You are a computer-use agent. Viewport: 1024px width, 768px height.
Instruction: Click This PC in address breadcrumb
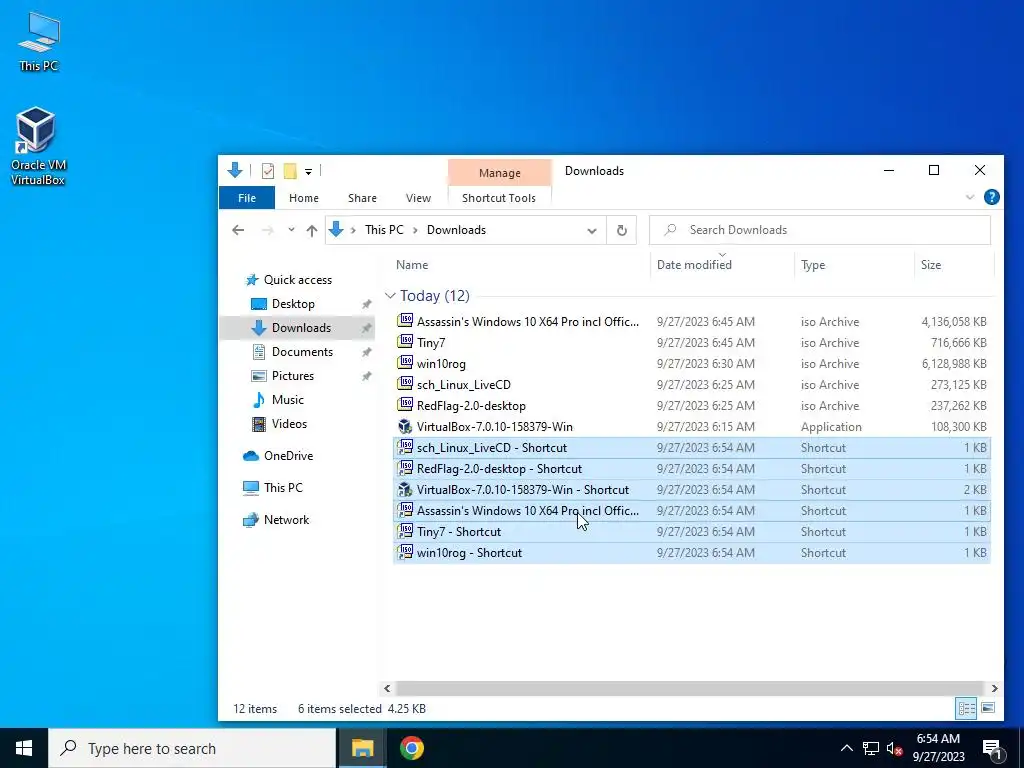click(384, 230)
